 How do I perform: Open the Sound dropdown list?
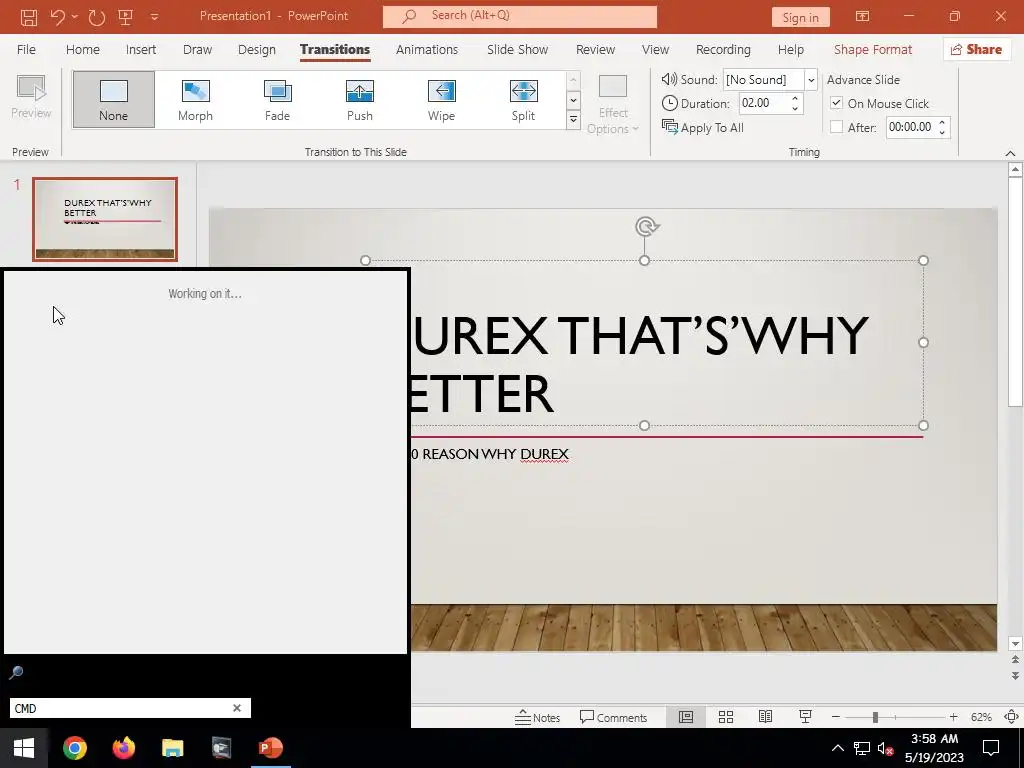point(810,80)
